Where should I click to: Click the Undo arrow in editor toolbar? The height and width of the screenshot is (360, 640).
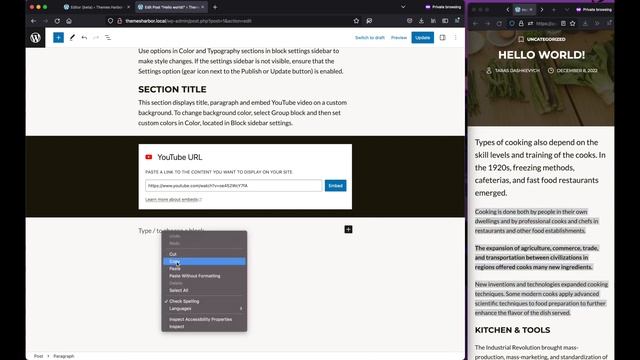point(84,38)
